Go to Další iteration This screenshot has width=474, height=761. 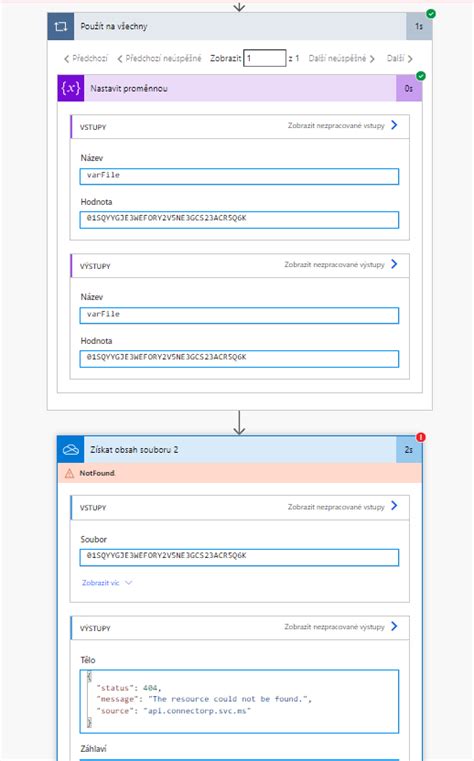point(400,58)
